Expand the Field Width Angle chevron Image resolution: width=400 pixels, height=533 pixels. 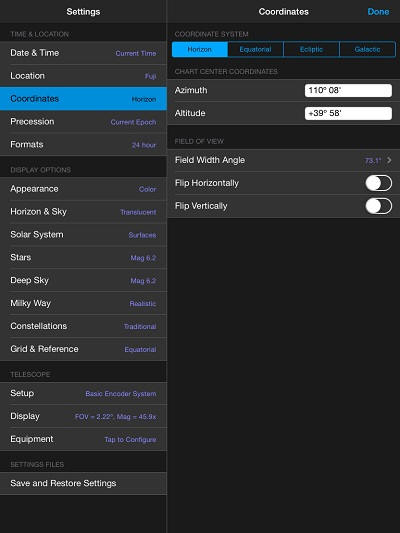pos(389,160)
